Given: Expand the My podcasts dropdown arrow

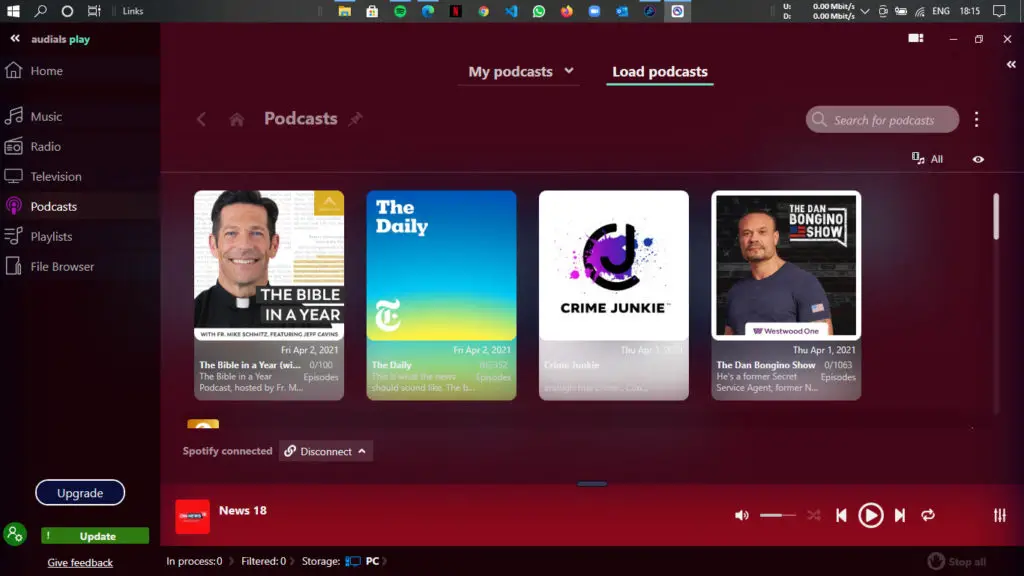Looking at the screenshot, I should click(569, 71).
